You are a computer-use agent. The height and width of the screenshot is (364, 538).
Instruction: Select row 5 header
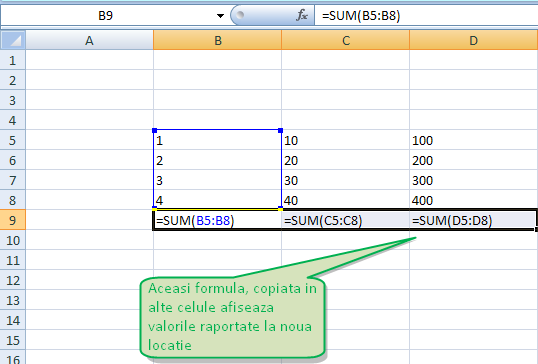coord(13,140)
